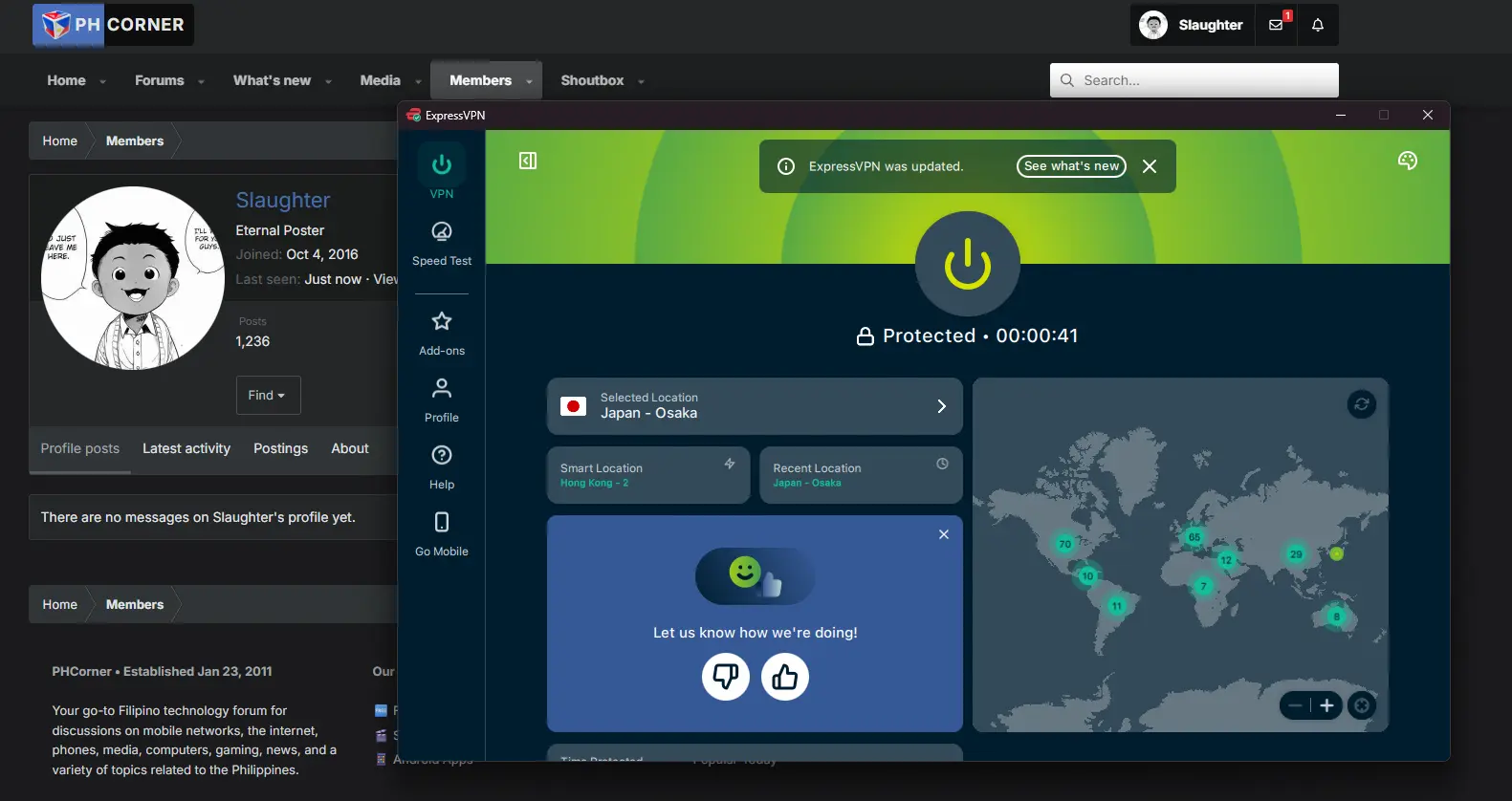The width and height of the screenshot is (1512, 801).
Task: Switch to Latest activity tab
Action: [x=186, y=448]
